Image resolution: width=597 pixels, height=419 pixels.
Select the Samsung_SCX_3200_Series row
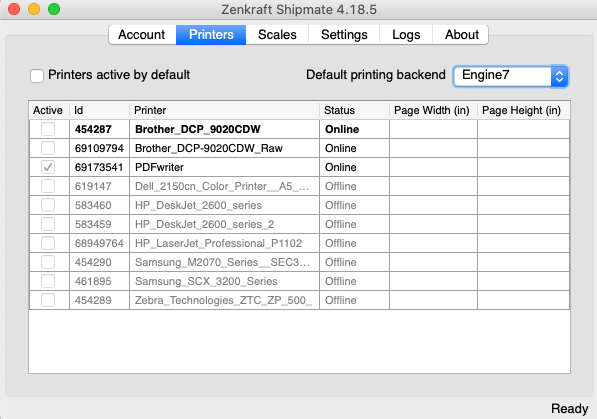coord(299,281)
